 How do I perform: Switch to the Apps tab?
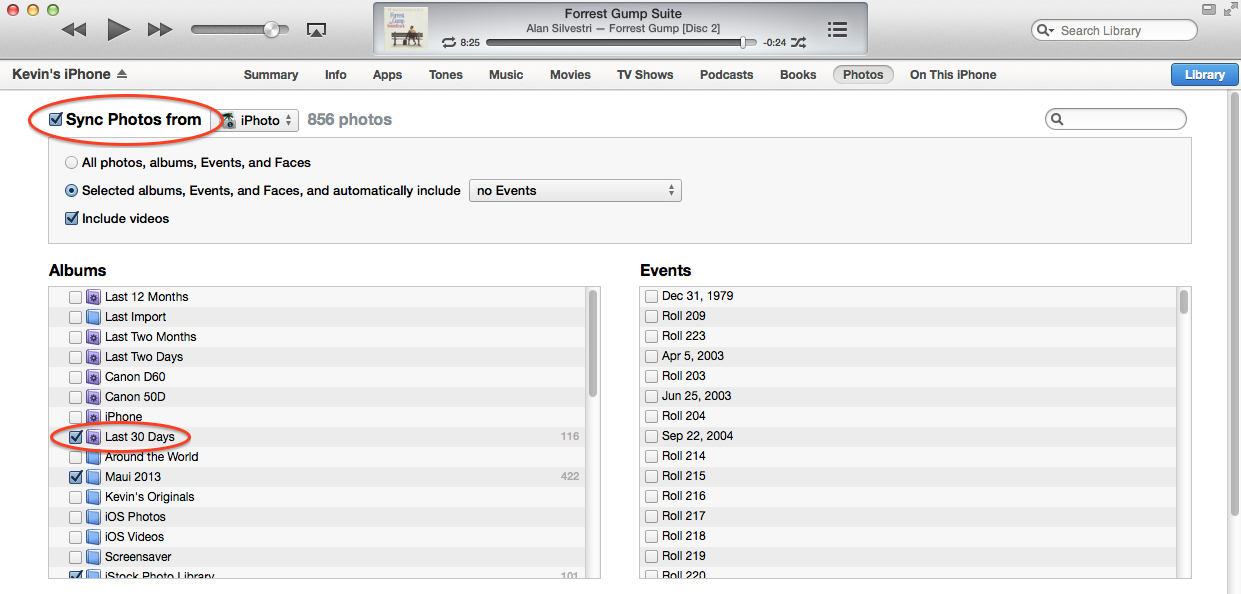click(387, 75)
